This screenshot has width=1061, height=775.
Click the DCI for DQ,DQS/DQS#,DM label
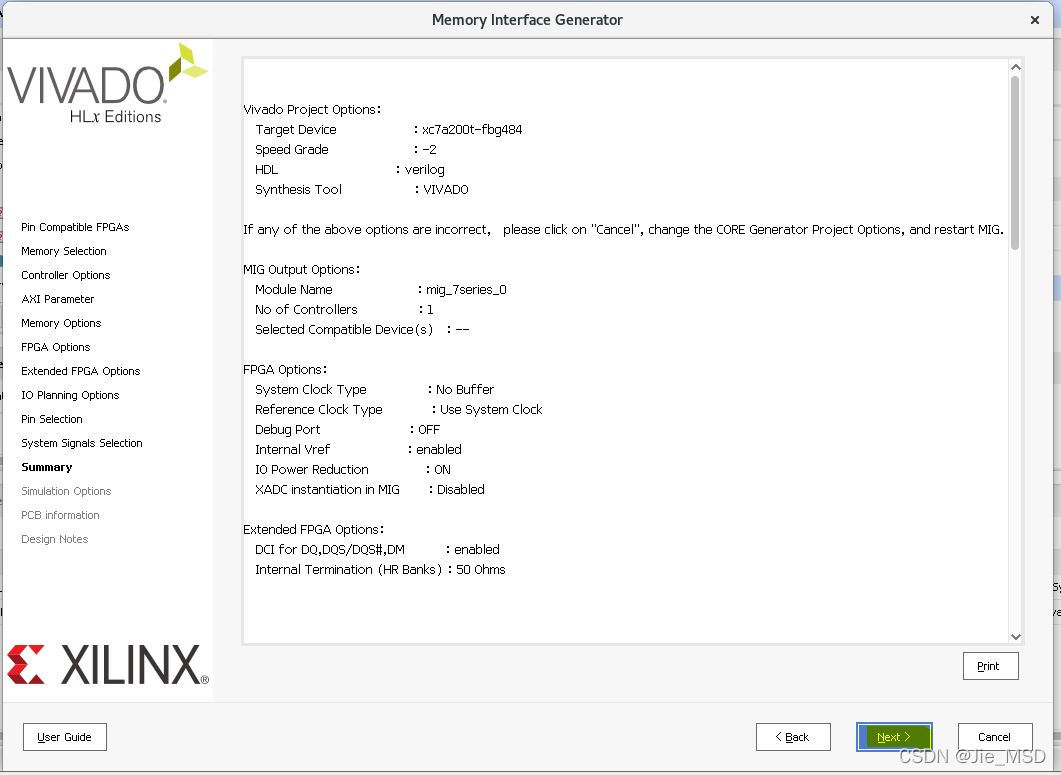click(x=330, y=550)
